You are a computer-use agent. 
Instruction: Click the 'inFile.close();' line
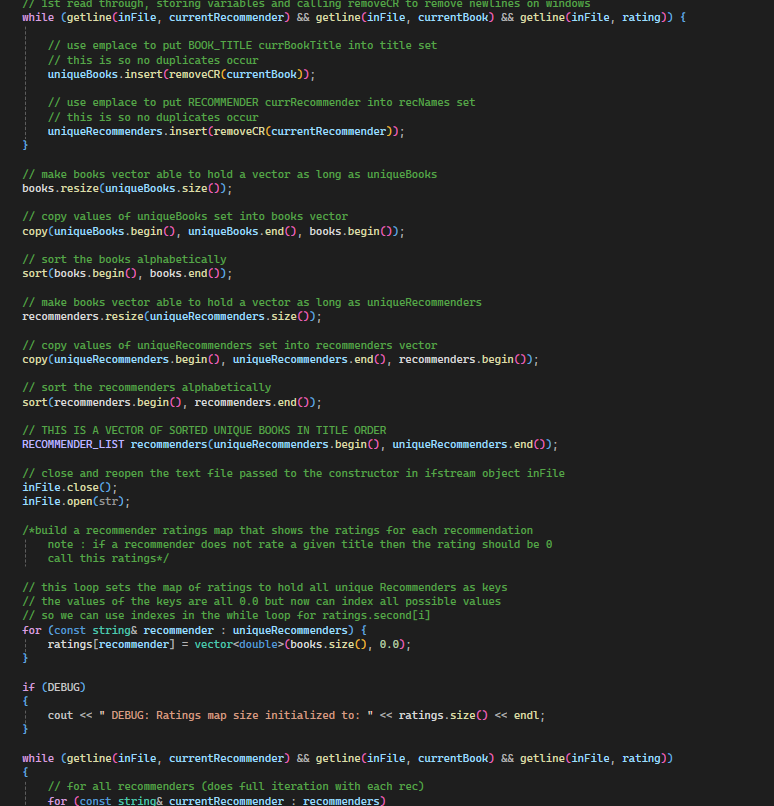[x=69, y=487]
